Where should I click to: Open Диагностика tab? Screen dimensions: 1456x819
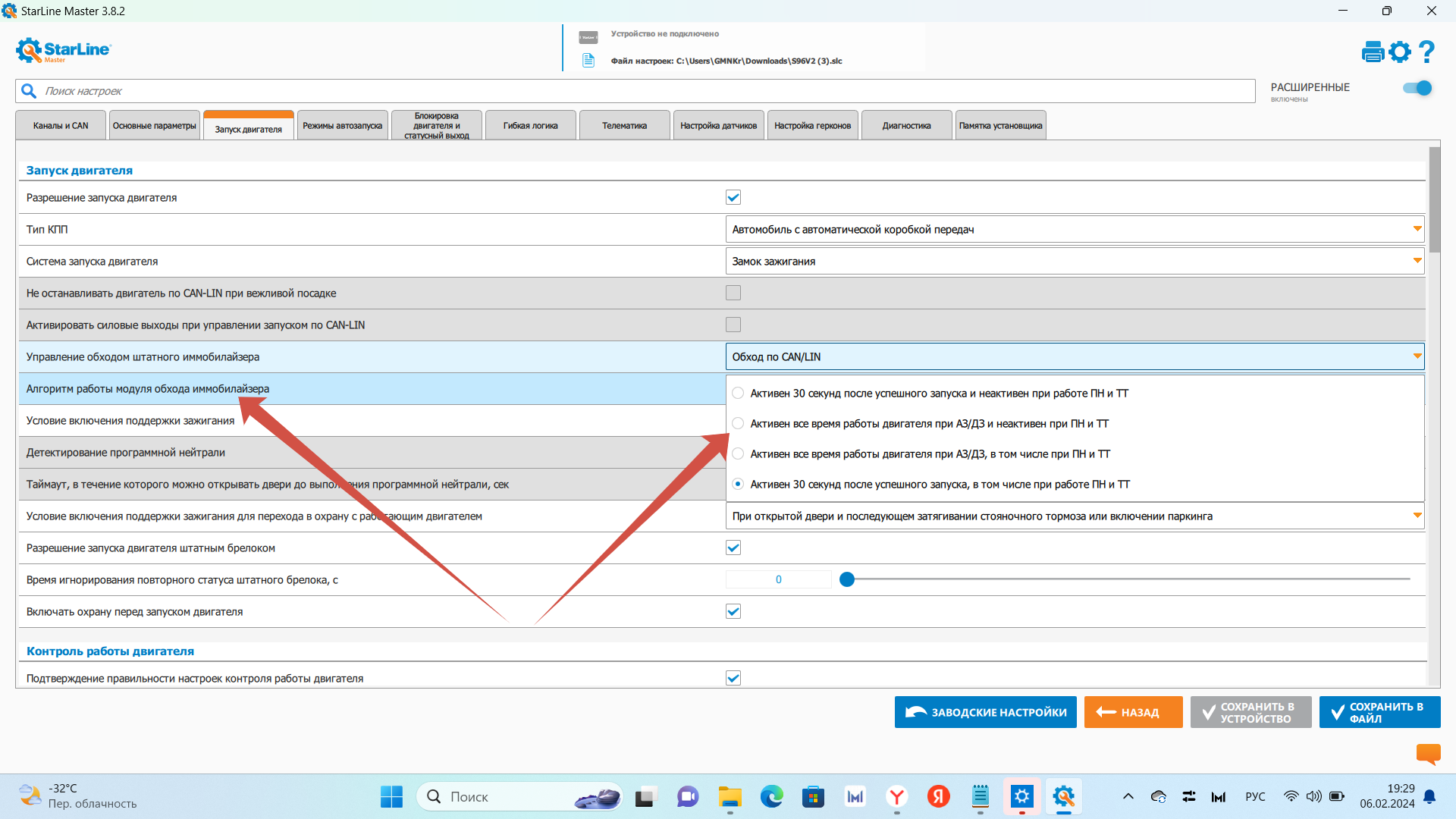907,126
